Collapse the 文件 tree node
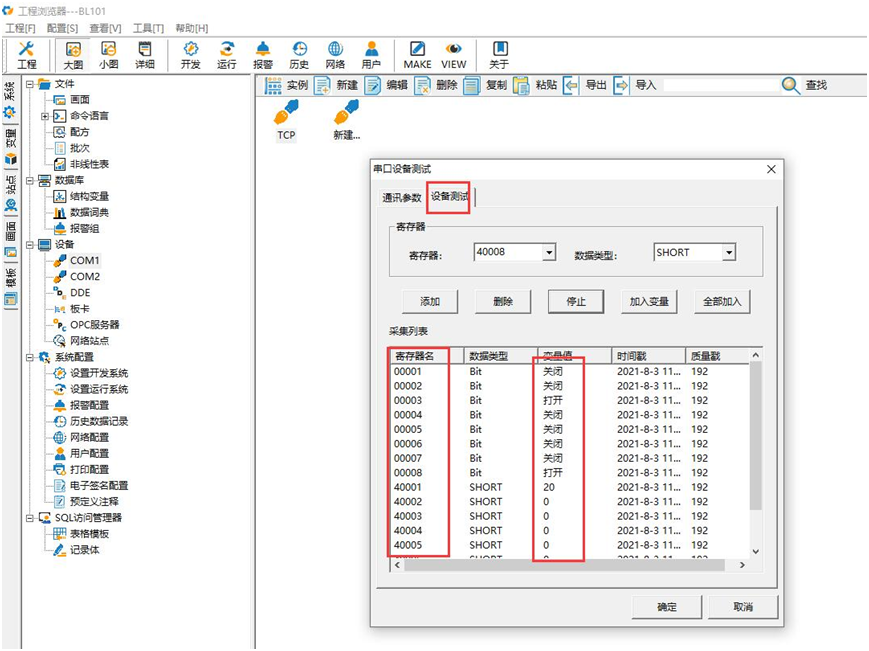The image size is (869, 651). click(29, 84)
